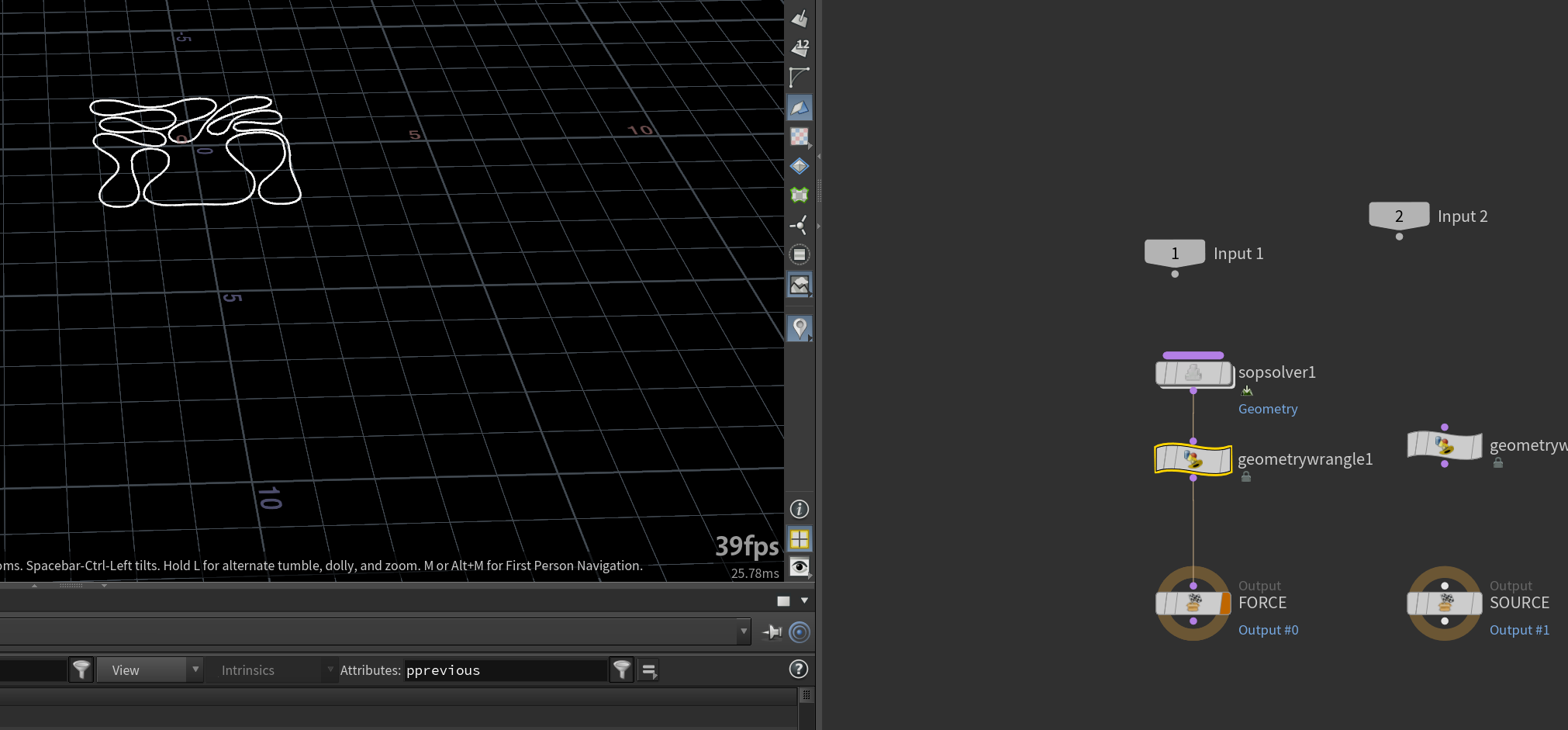Click the Attributes input field containing pprevious

(506, 670)
